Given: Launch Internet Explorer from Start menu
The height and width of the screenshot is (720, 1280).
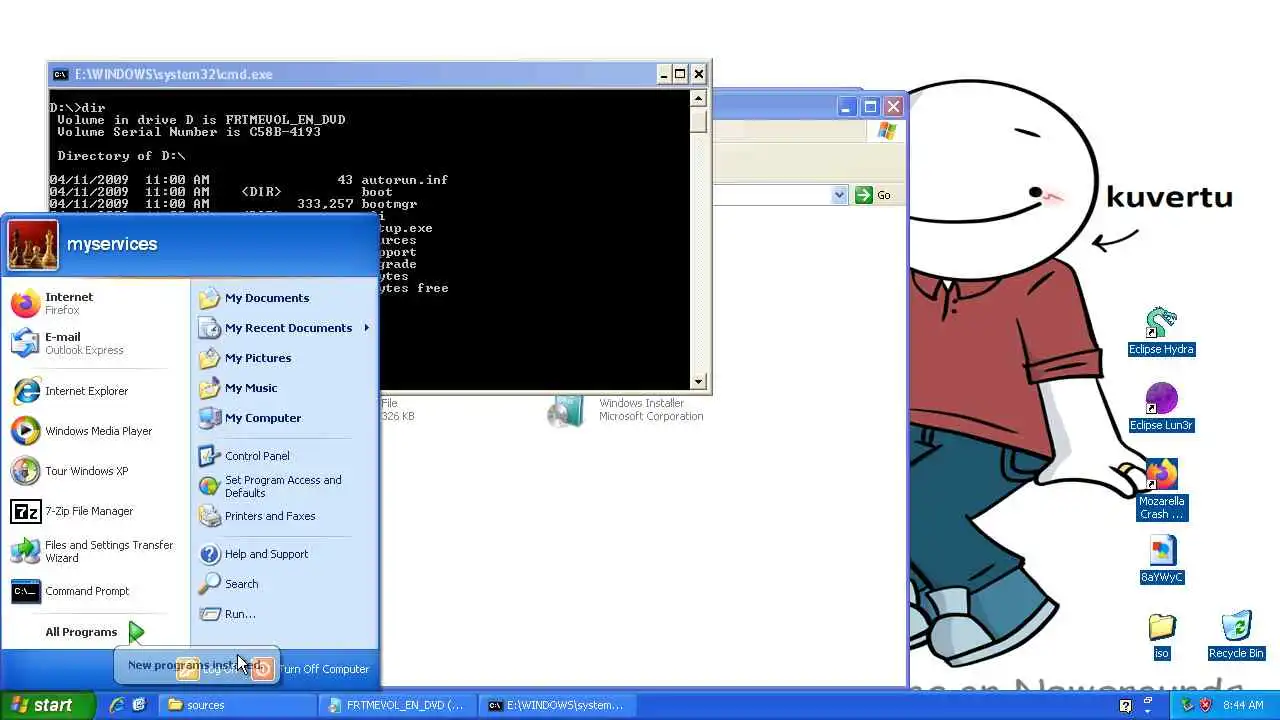Looking at the screenshot, I should coord(95,391).
